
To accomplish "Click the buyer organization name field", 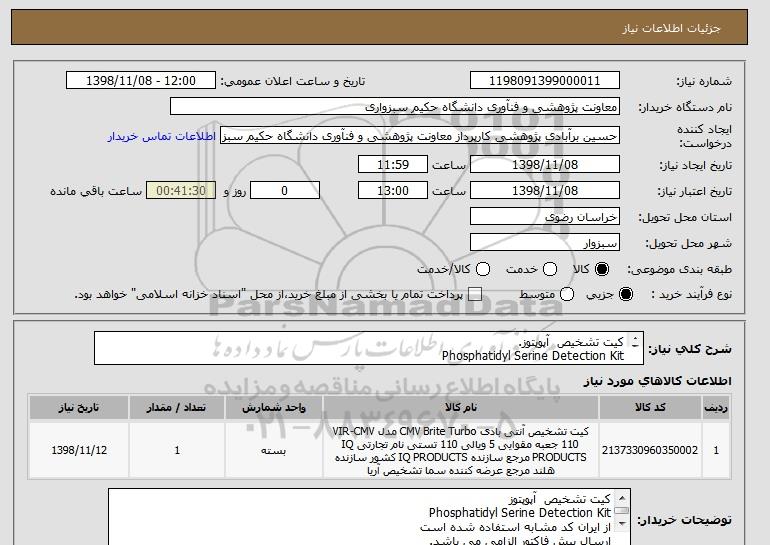I will tap(395, 107).
